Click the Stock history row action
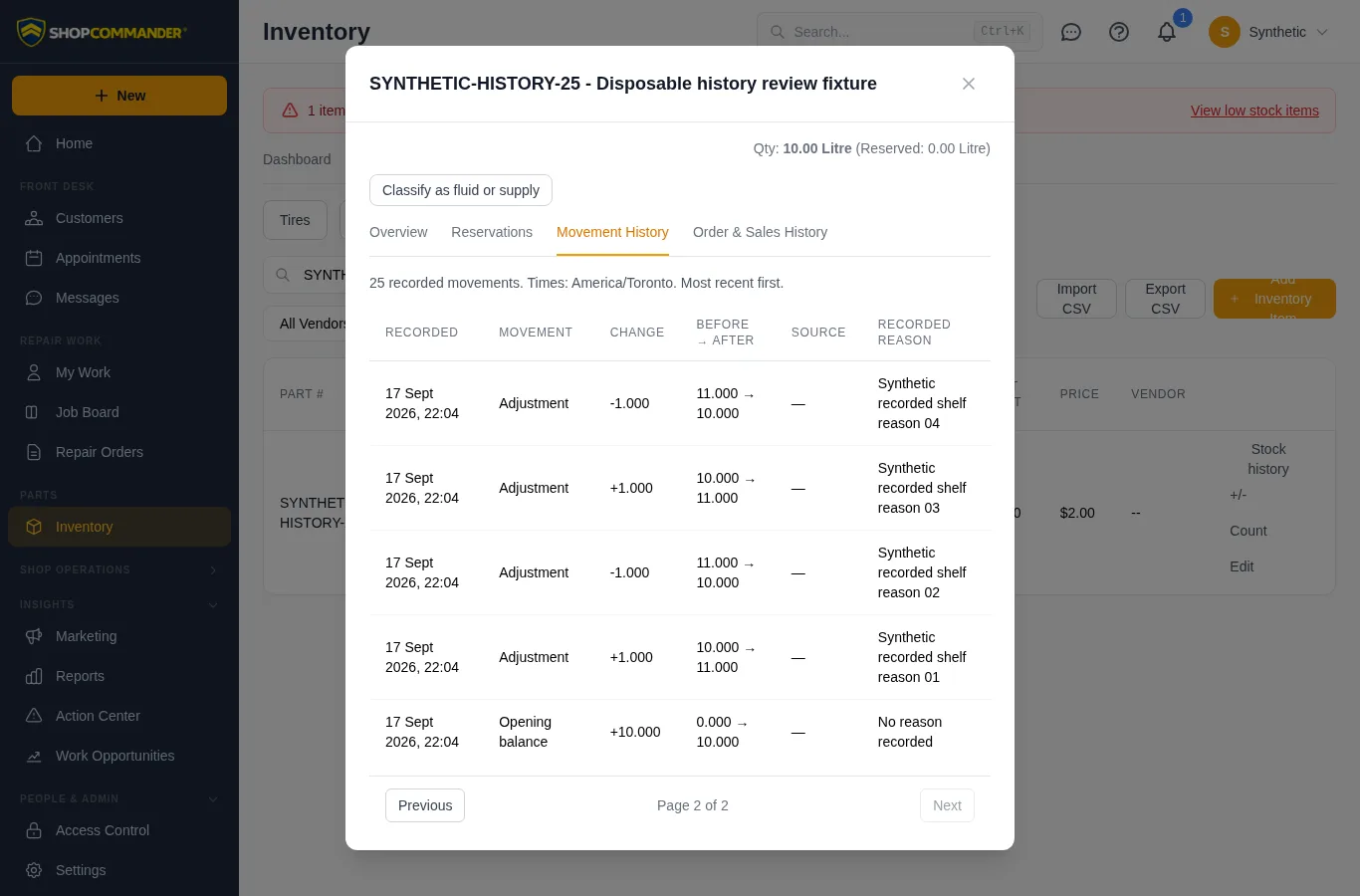Image resolution: width=1360 pixels, height=896 pixels. (x=1268, y=459)
